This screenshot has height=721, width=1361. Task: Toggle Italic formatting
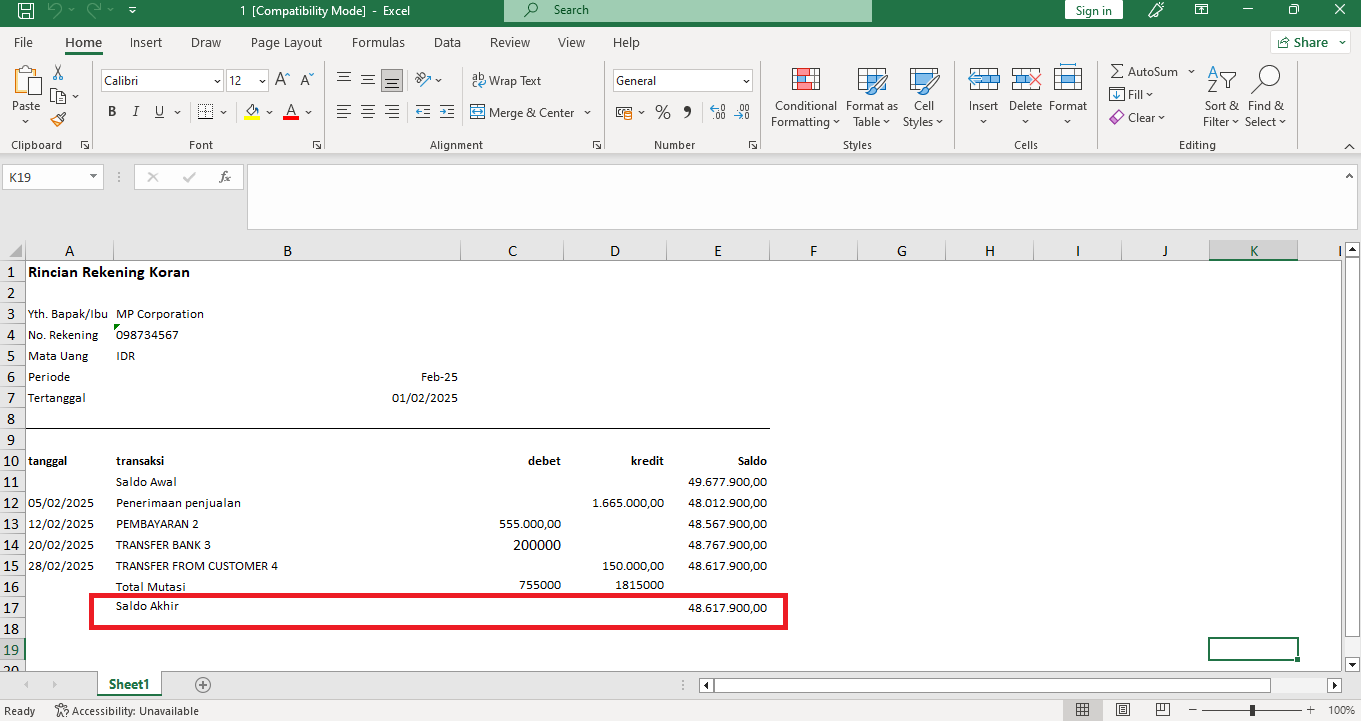(135, 112)
